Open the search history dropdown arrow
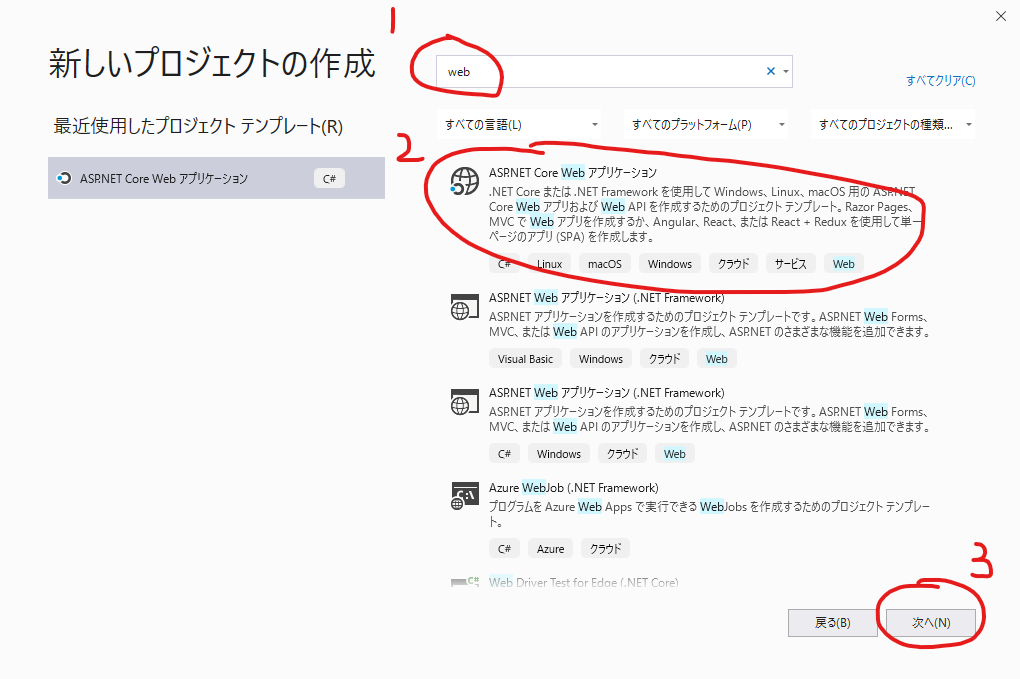Image resolution: width=1020 pixels, height=679 pixels. [787, 71]
